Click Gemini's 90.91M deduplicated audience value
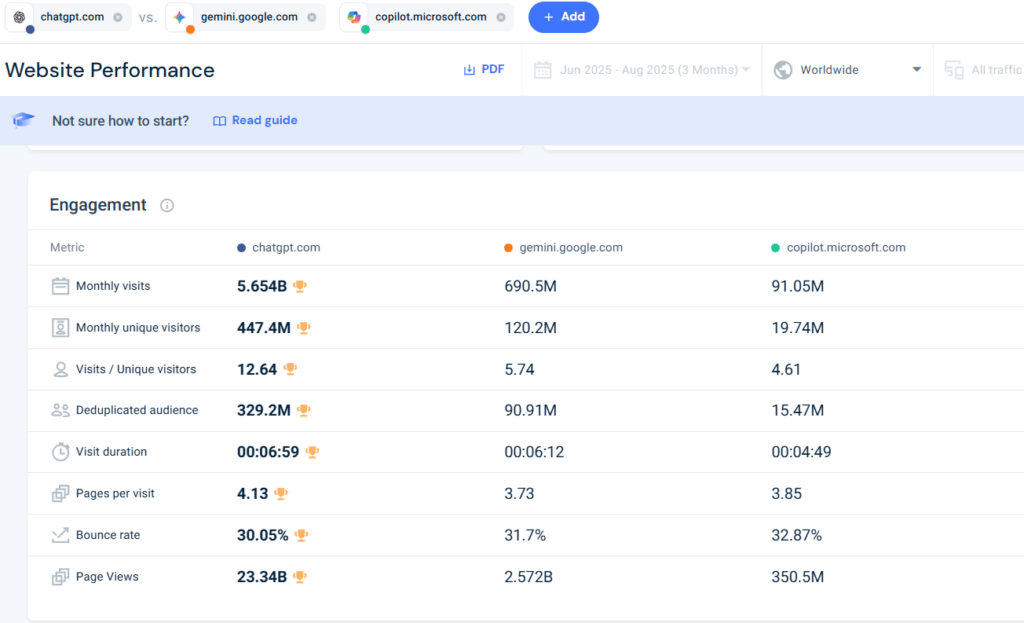Screen dimensions: 1024x623 [530, 410]
